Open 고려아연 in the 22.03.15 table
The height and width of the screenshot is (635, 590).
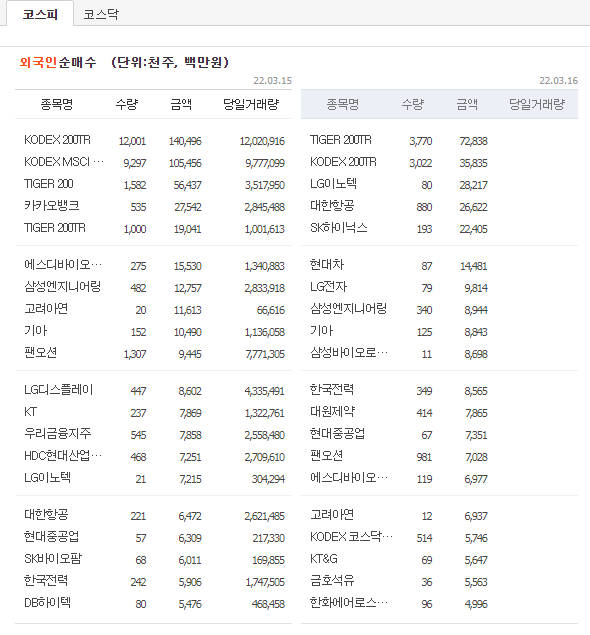click(46, 309)
